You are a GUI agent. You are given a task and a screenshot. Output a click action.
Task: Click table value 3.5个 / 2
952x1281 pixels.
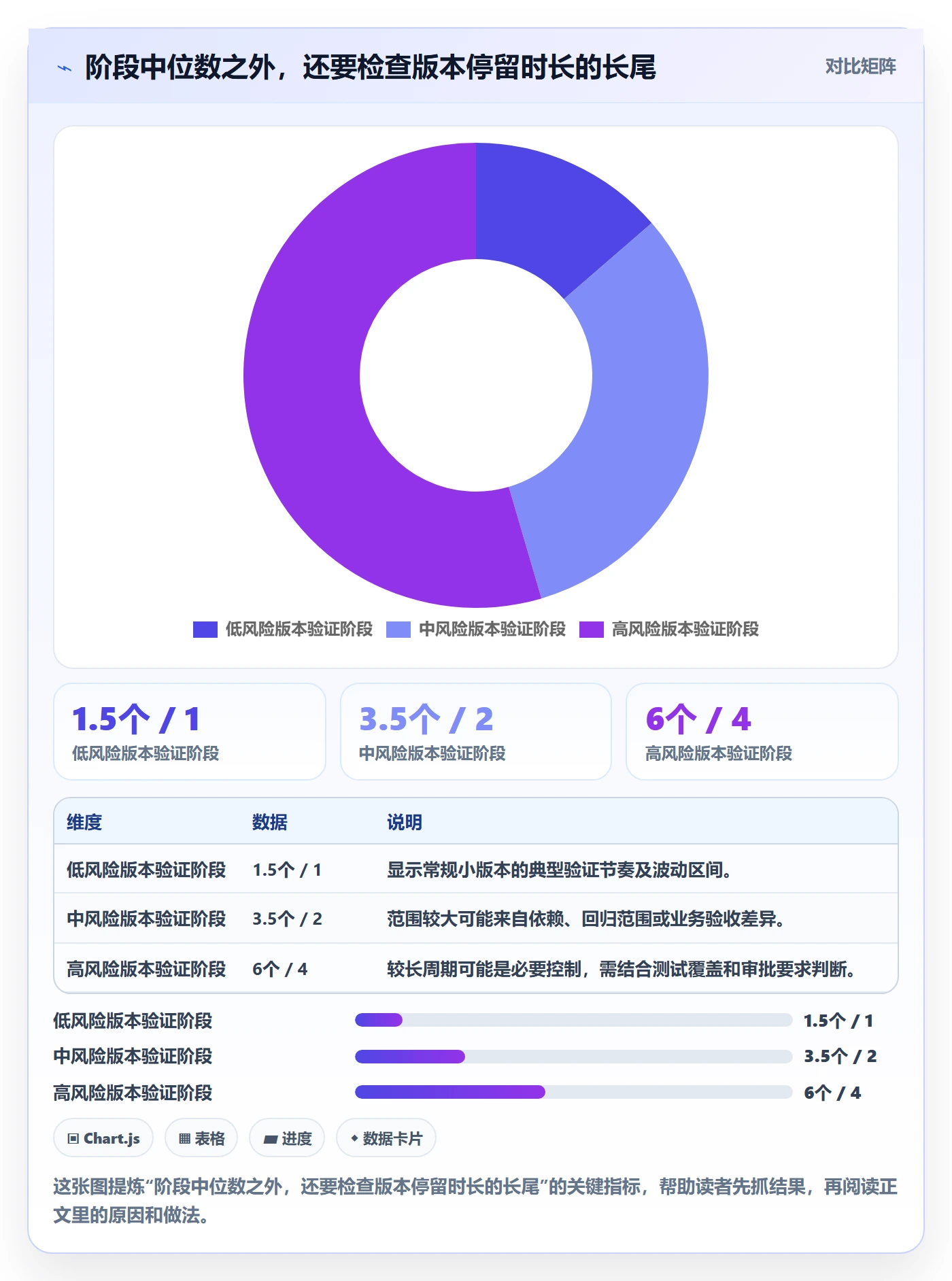[287, 919]
